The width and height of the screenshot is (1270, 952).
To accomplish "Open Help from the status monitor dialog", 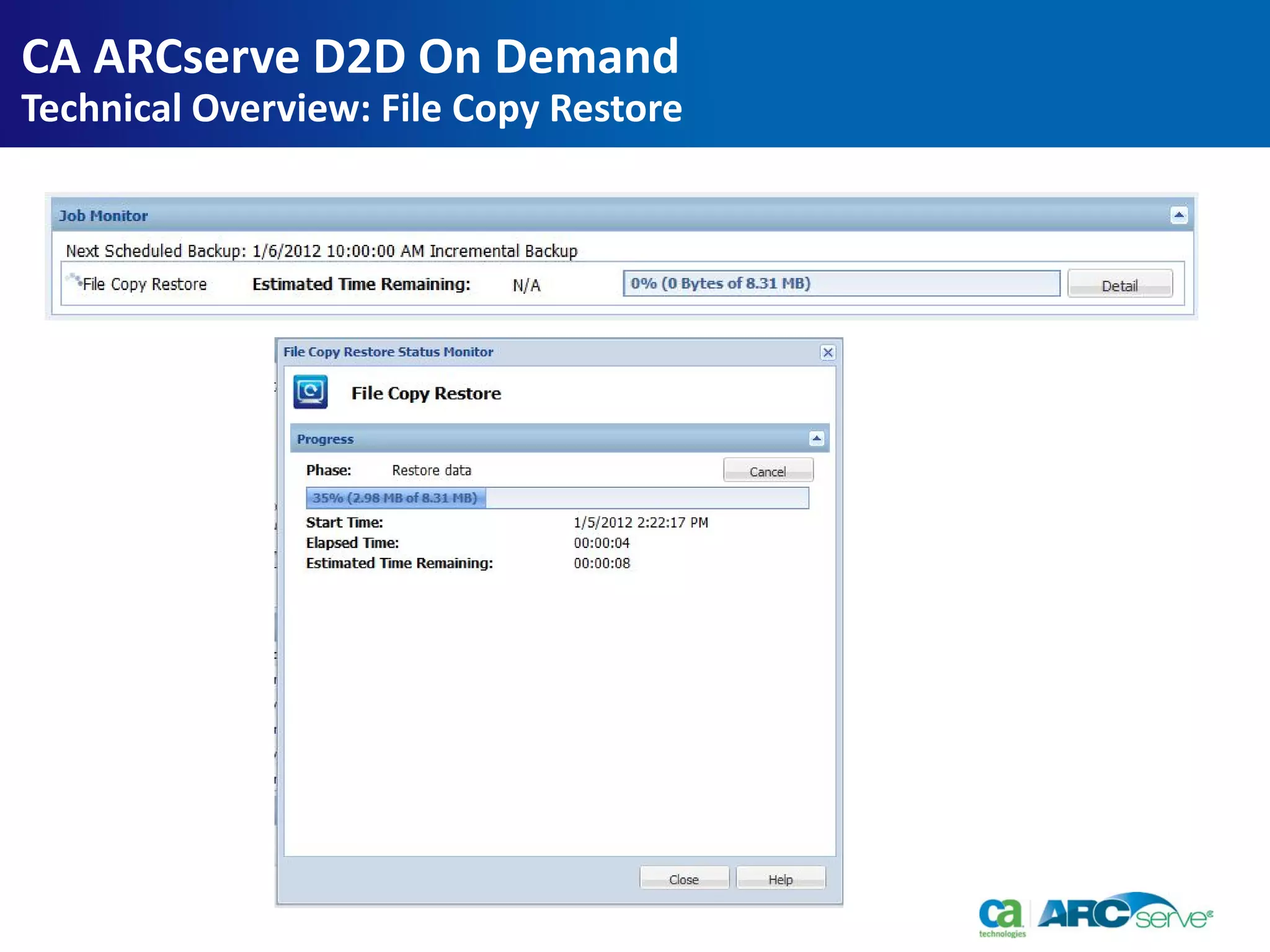I will (781, 878).
